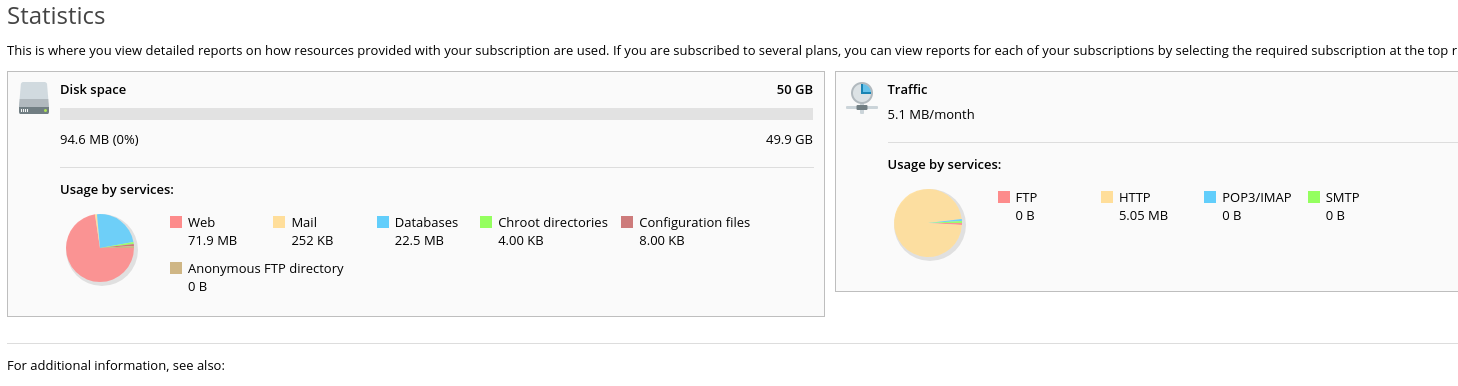
Task: Click the Disk space heading label
Action: pyautogui.click(x=93, y=90)
